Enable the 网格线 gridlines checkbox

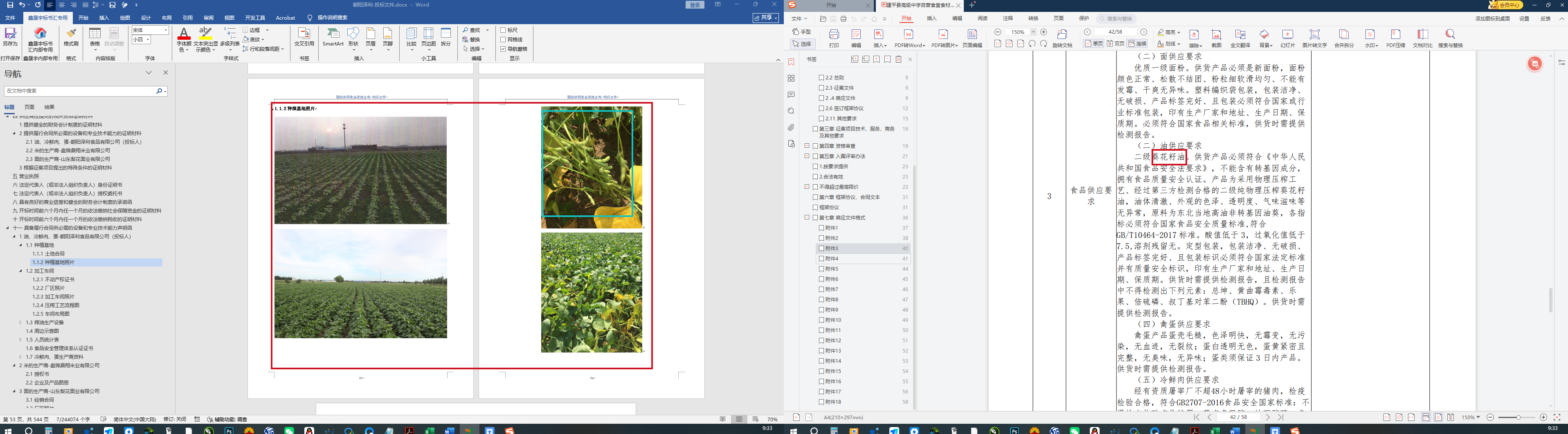[504, 40]
